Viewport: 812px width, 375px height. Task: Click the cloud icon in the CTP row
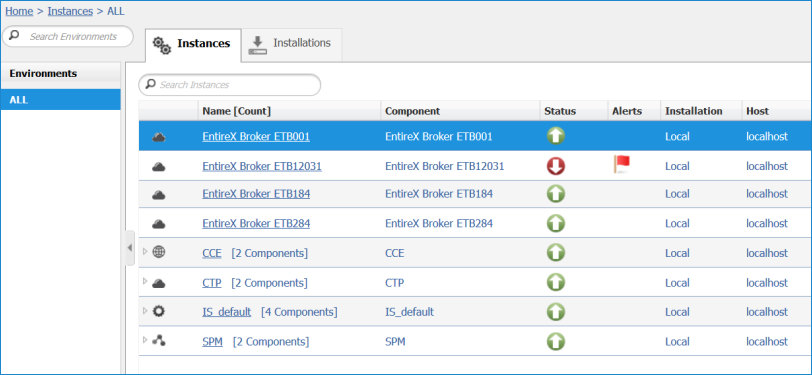[158, 283]
